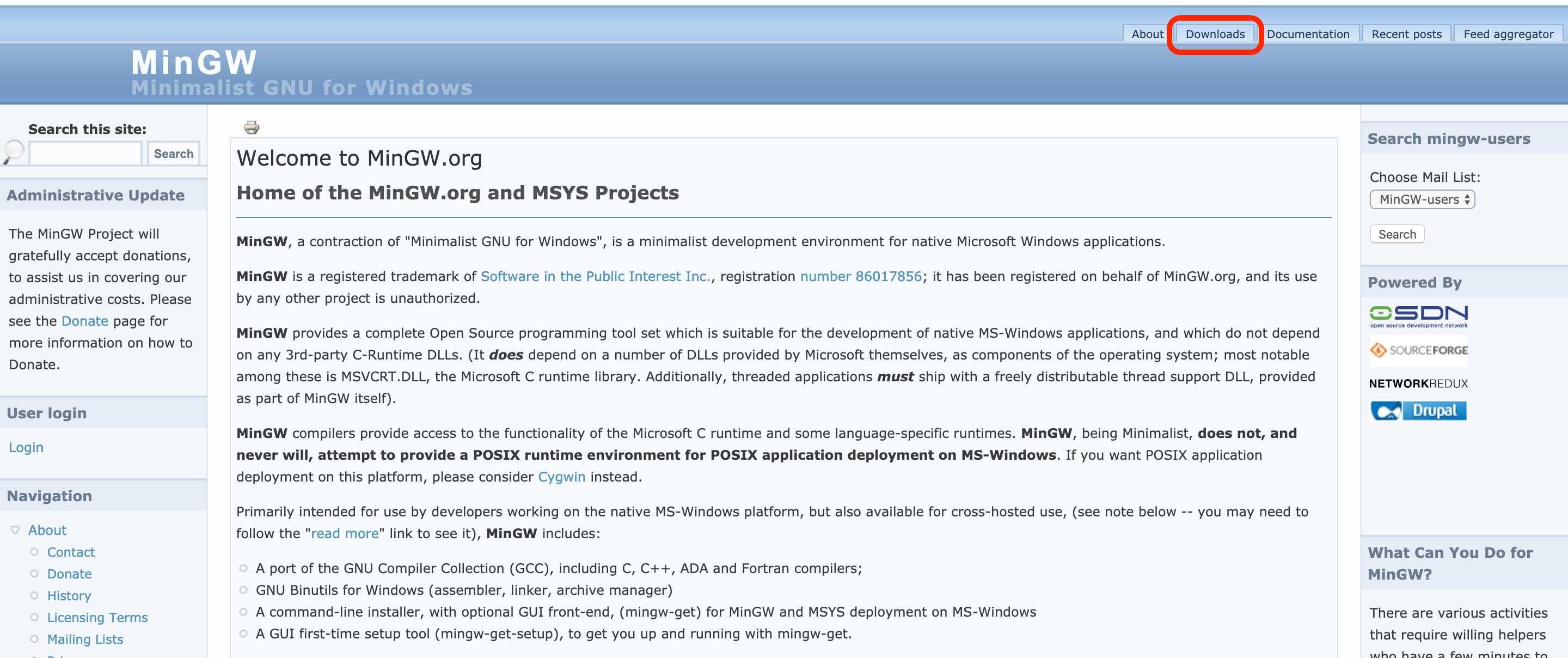Click the Minimalist GNU for Windows slogan
Viewport: 1568px width, 658px height.
pos(302,88)
